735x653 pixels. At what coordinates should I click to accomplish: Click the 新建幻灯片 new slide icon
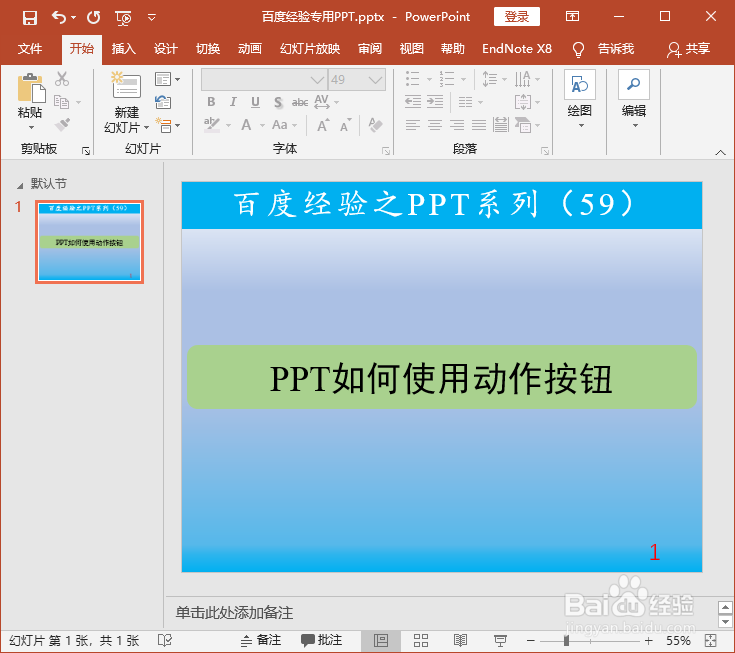pos(126,85)
